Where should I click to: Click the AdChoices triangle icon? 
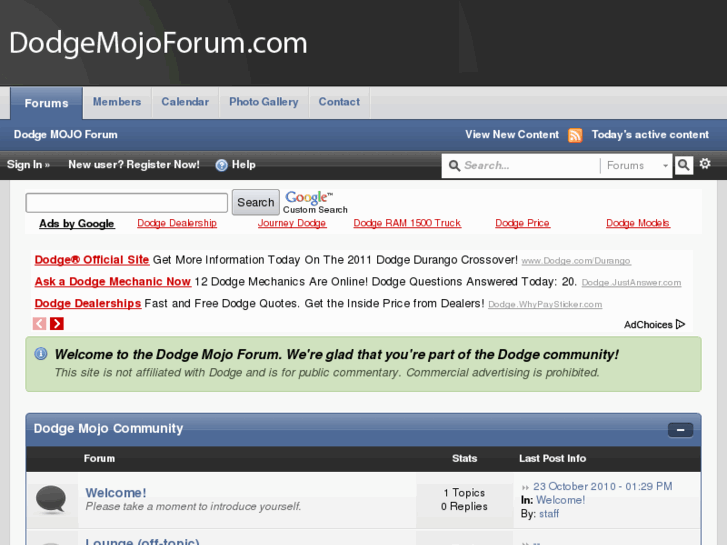[680, 324]
